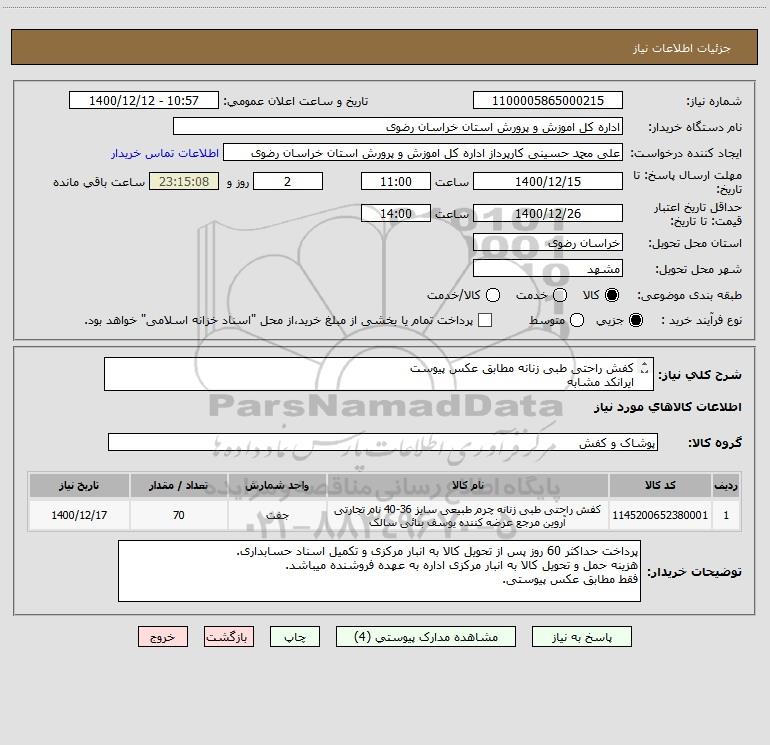Click the ایجاد کننده درخواست field
Screen dimensions: 770x745
click(423, 152)
